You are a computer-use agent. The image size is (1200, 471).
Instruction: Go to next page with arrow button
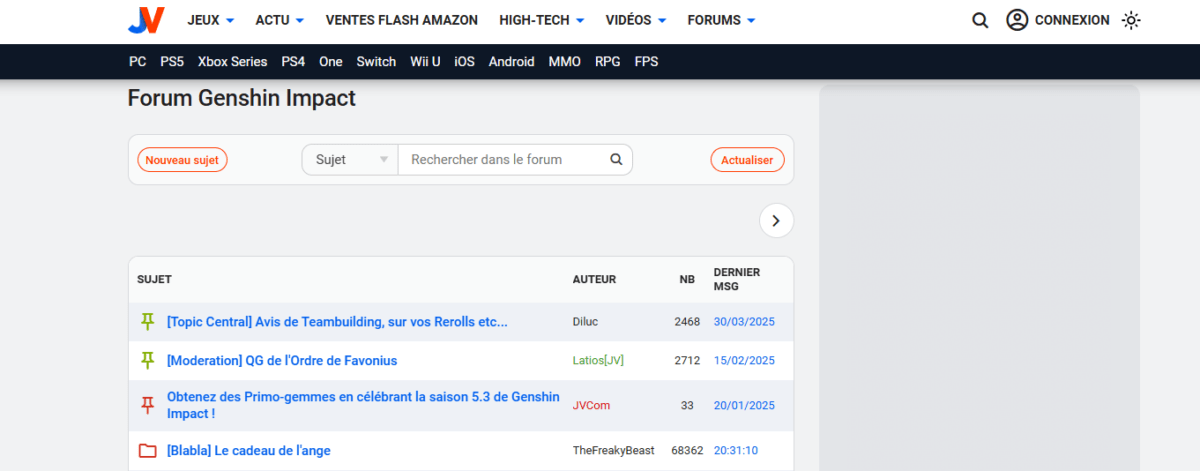coord(776,221)
